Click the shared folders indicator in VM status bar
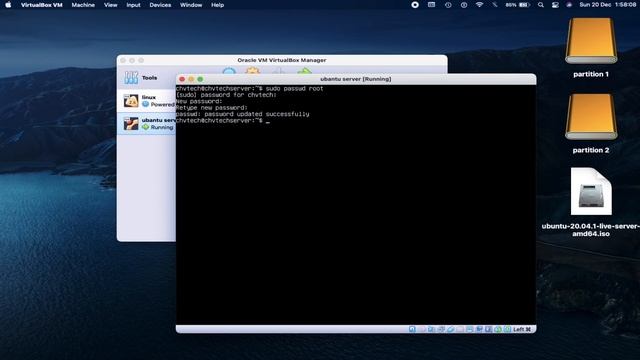640x360 pixels. click(460, 329)
